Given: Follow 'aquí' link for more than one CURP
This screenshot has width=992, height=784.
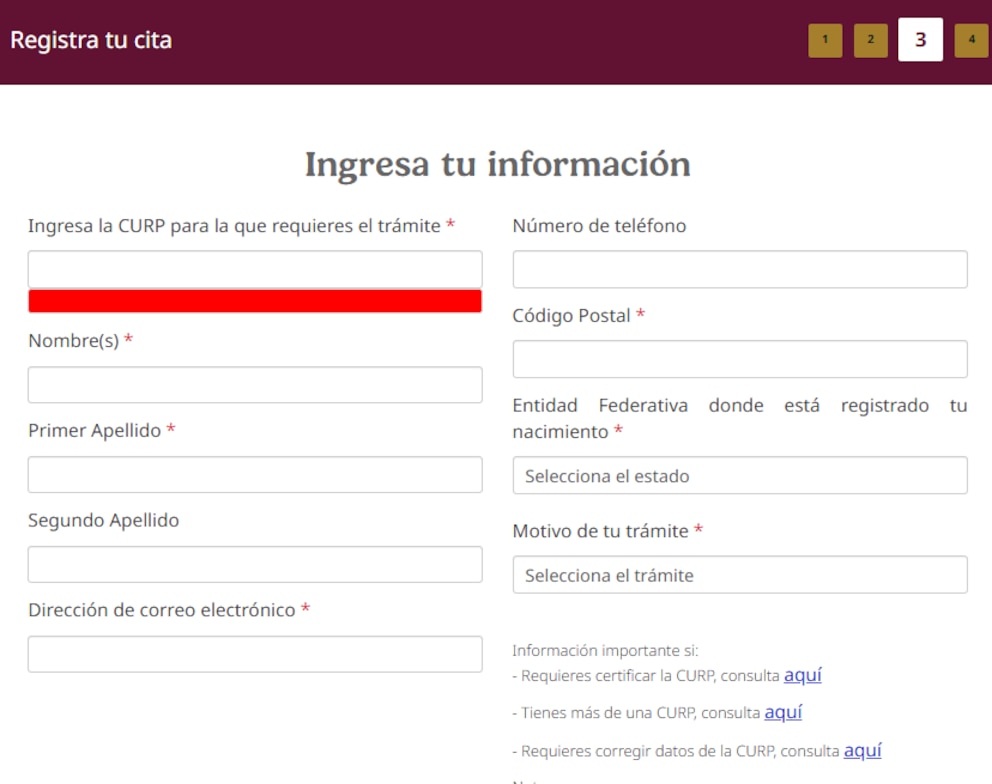Looking at the screenshot, I should coord(783,713).
